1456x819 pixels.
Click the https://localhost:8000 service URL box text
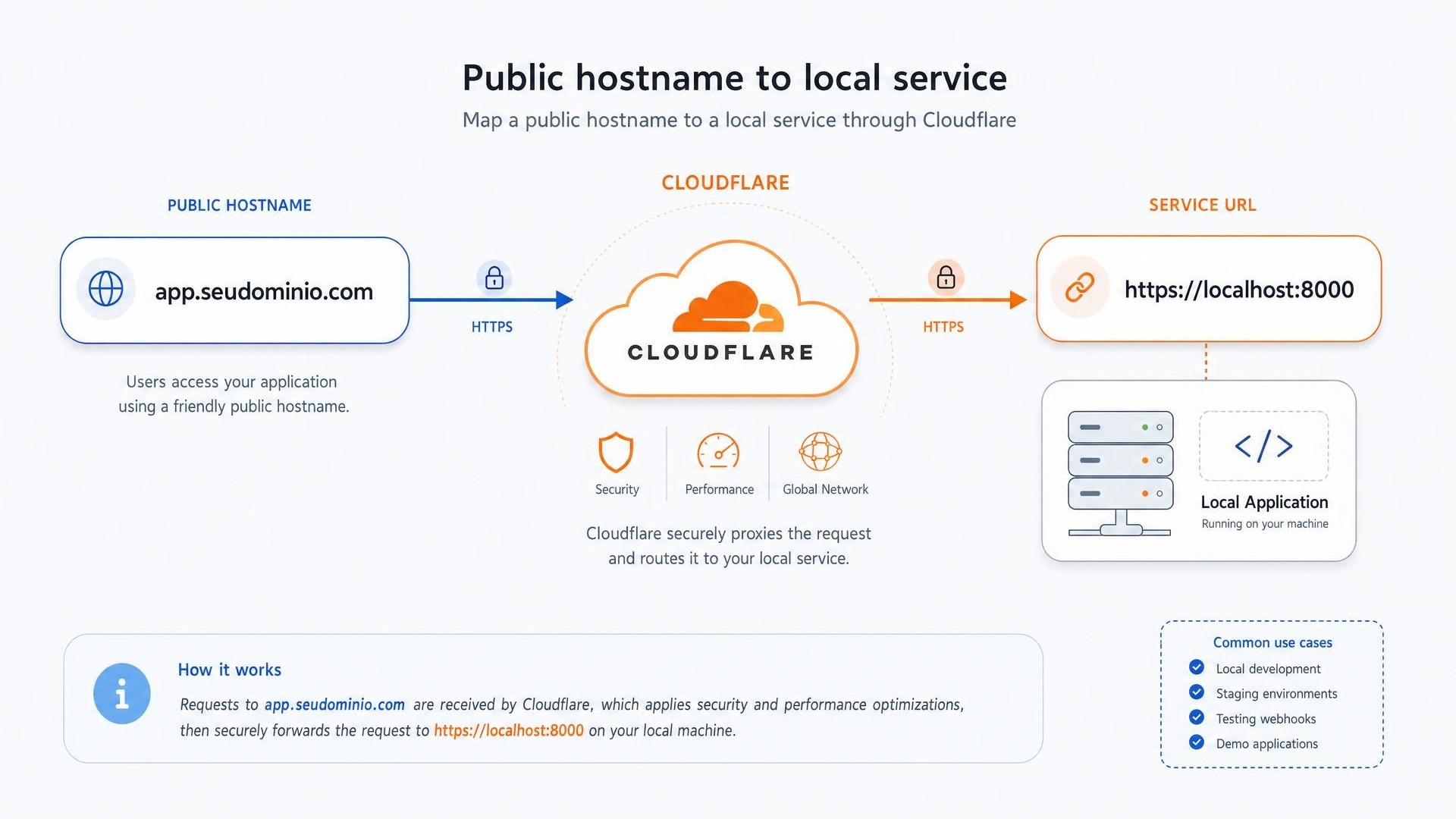click(1239, 290)
